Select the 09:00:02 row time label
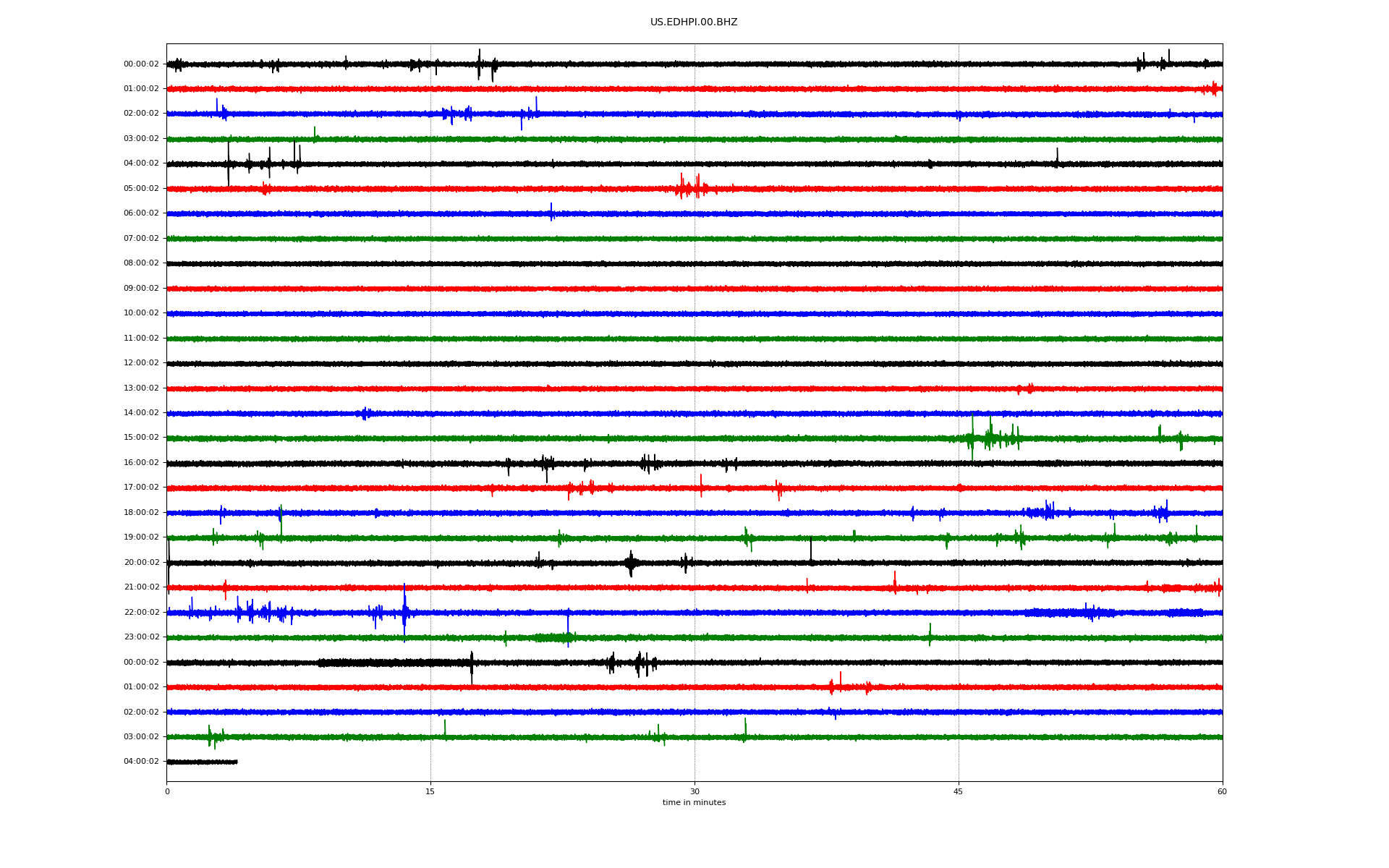1389x868 pixels. [141, 289]
